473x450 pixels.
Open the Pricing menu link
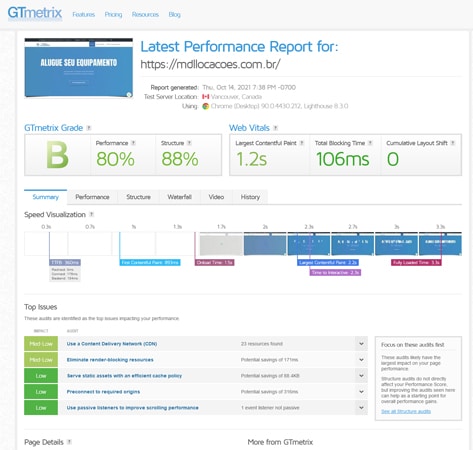click(113, 14)
